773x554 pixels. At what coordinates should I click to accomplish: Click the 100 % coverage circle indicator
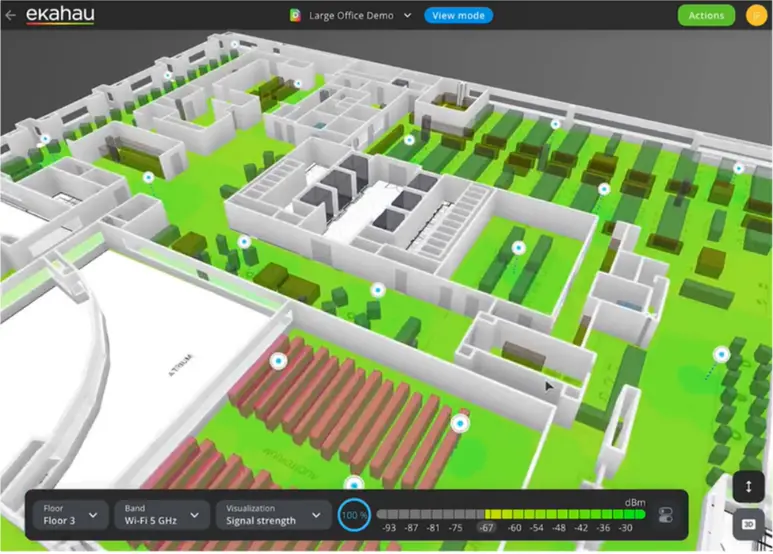click(354, 515)
